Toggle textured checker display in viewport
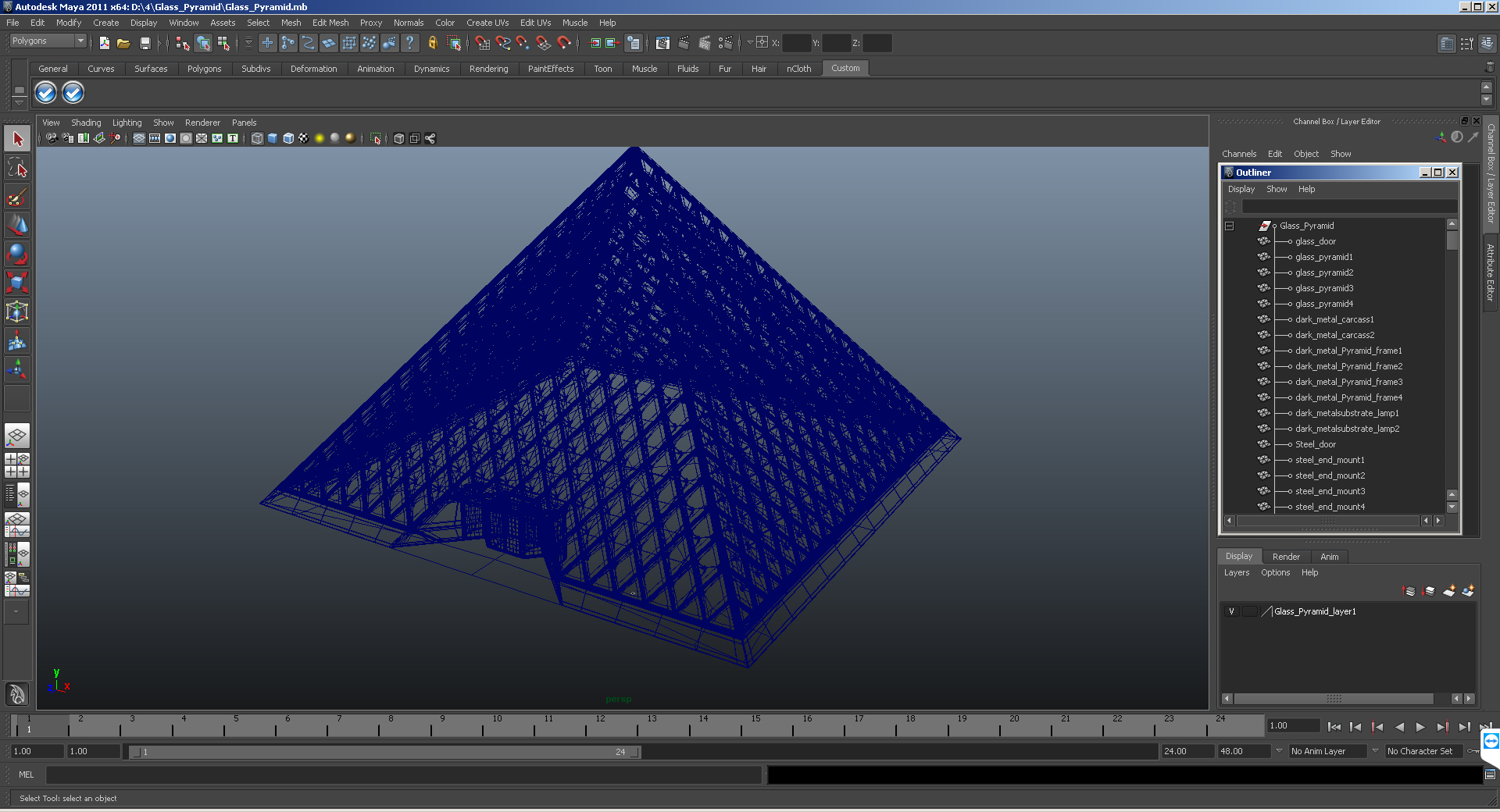Viewport: 1500px width, 812px height. 304,138
